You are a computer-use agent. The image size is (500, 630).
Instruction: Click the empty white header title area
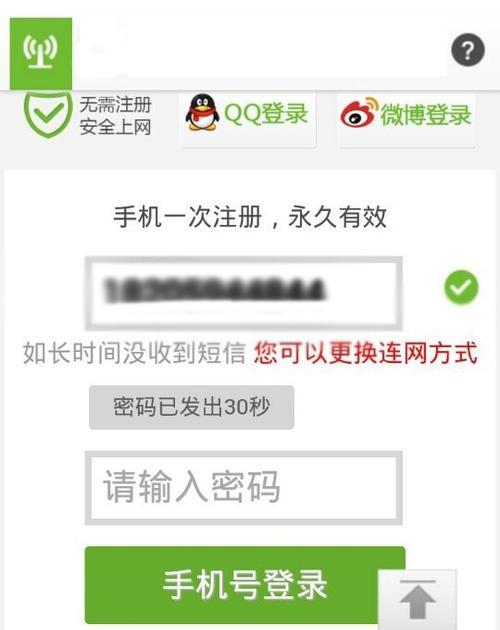[x=261, y=50]
